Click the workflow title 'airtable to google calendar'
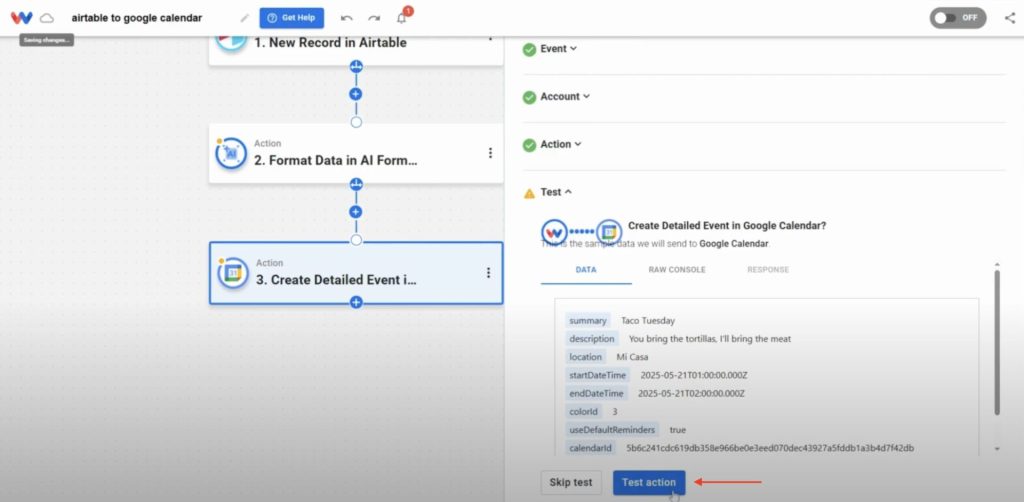Viewport: 1024px width, 502px height. pos(137,18)
